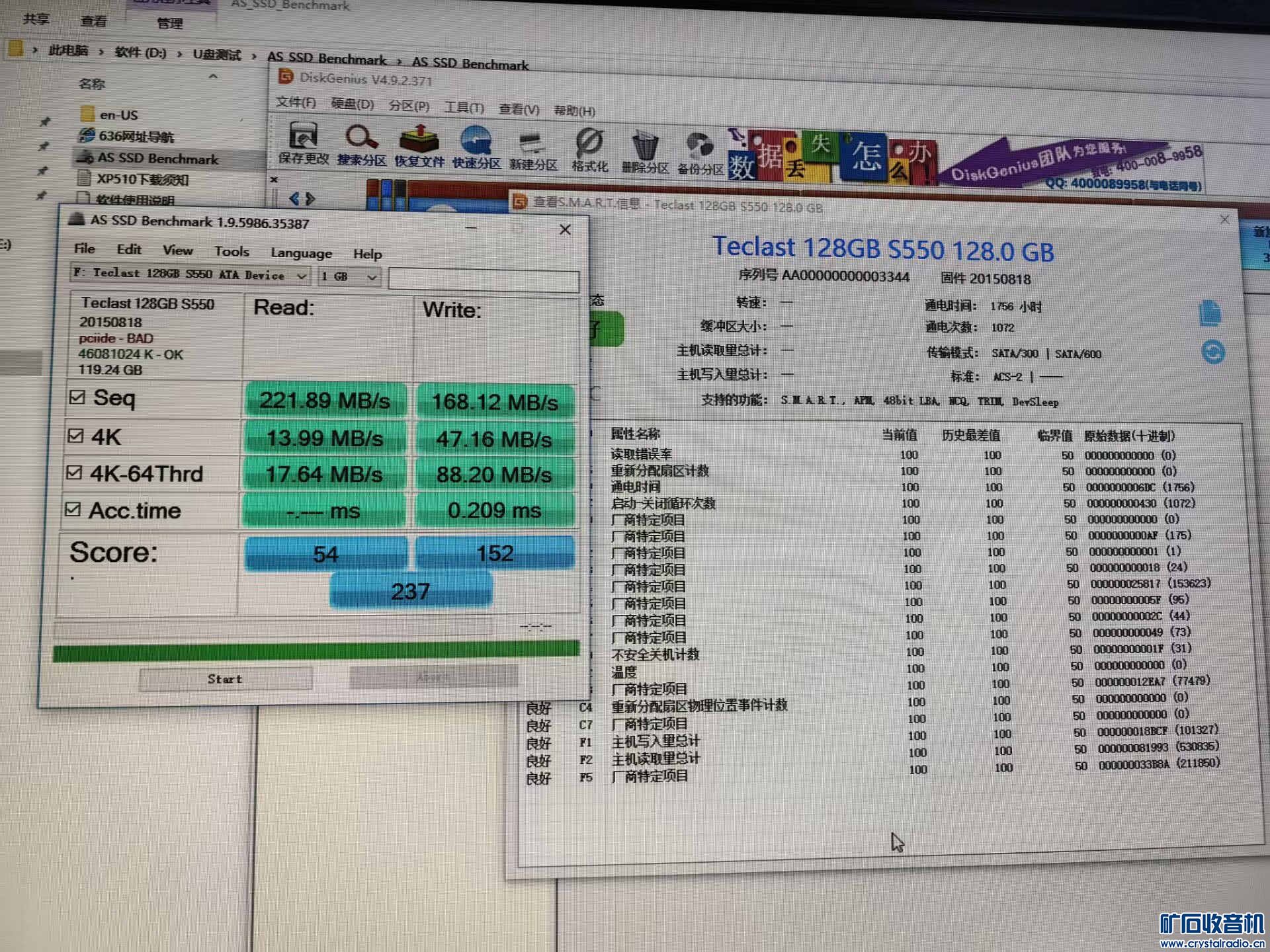Open the 分区(P) menu in DiskGenius
The height and width of the screenshot is (952, 1270).
tap(409, 106)
